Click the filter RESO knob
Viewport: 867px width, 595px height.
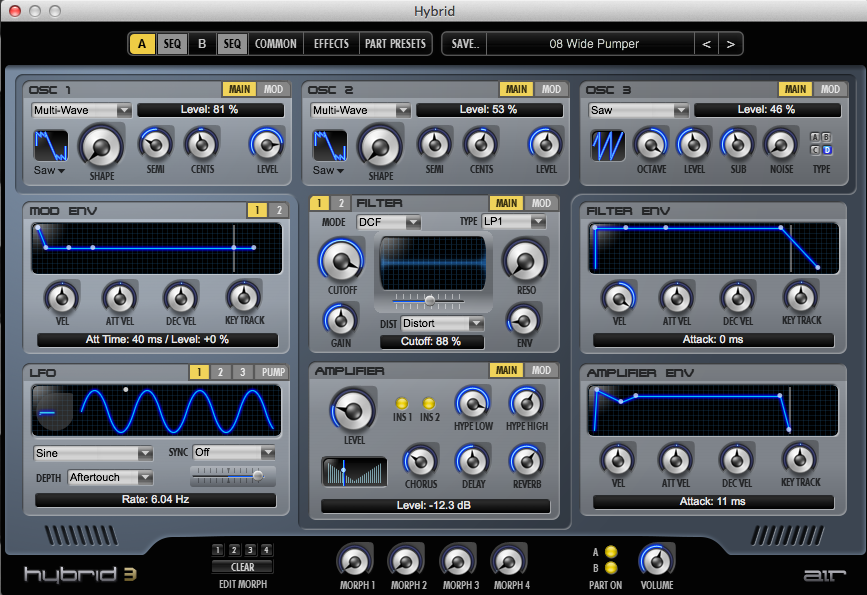[525, 261]
